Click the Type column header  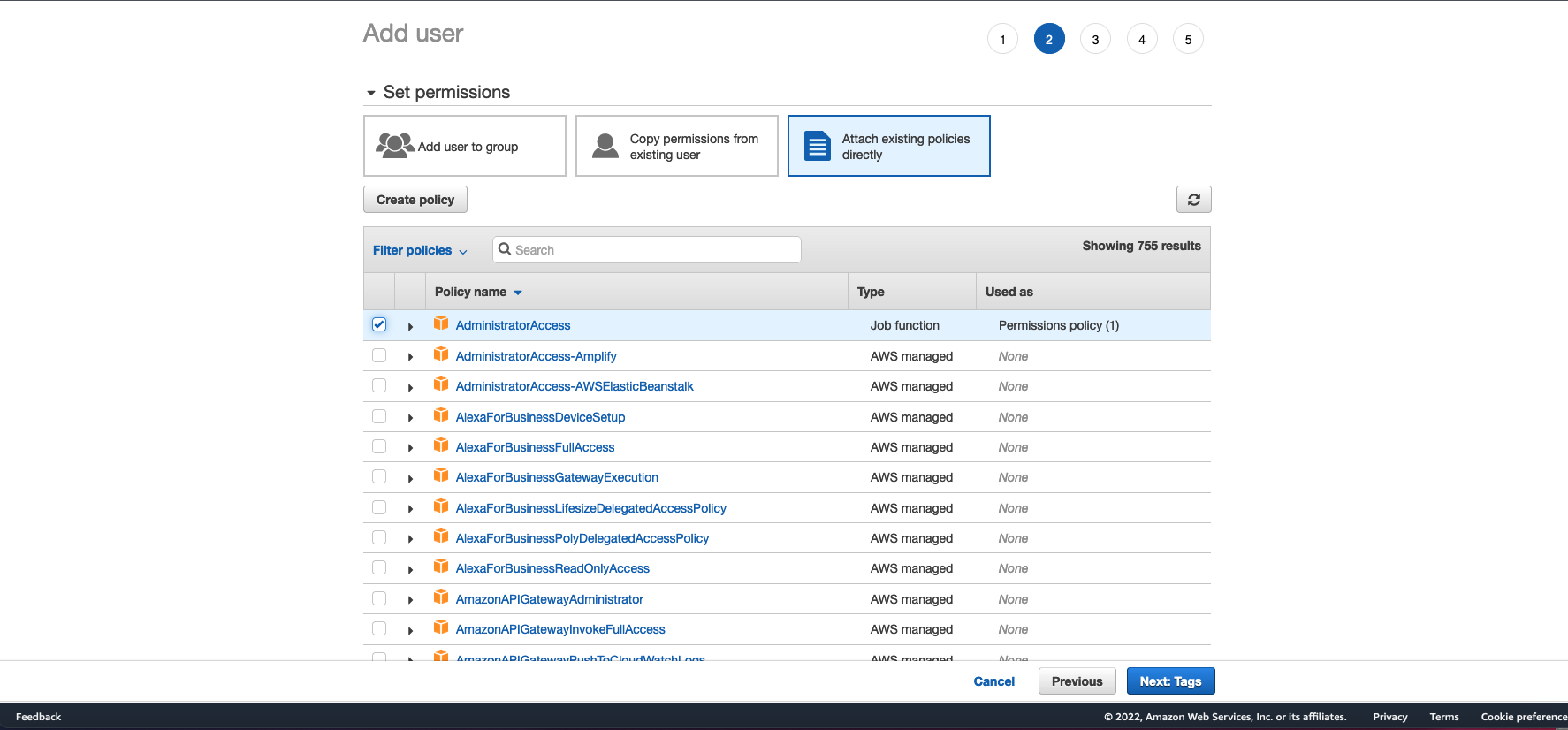click(911, 292)
